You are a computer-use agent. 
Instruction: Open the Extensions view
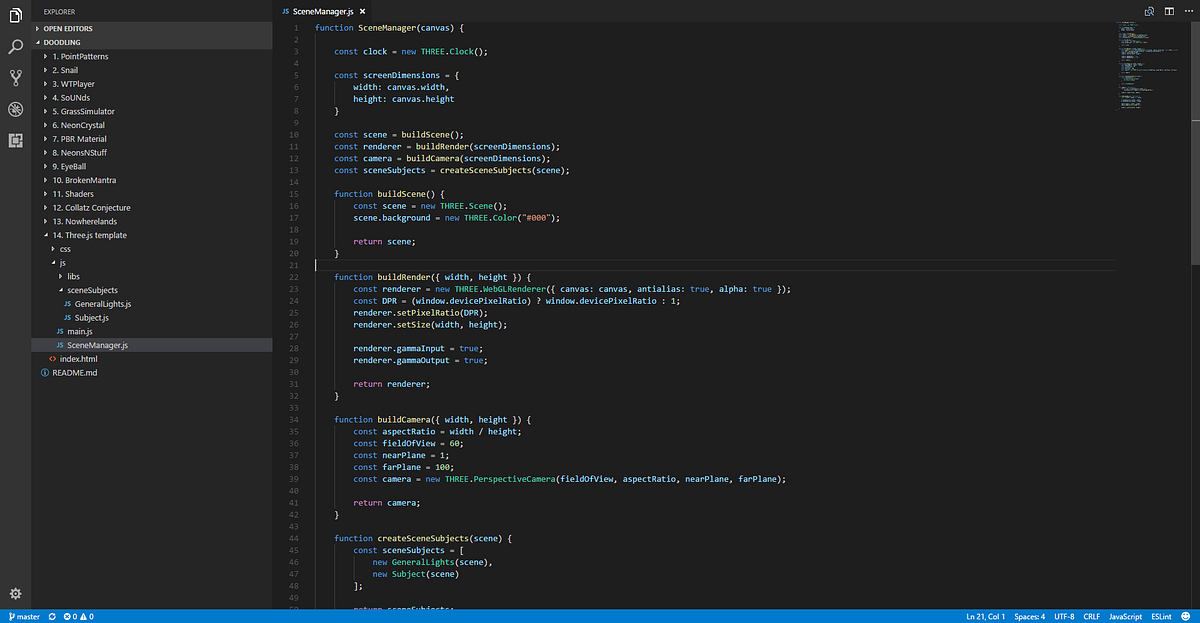click(x=15, y=142)
